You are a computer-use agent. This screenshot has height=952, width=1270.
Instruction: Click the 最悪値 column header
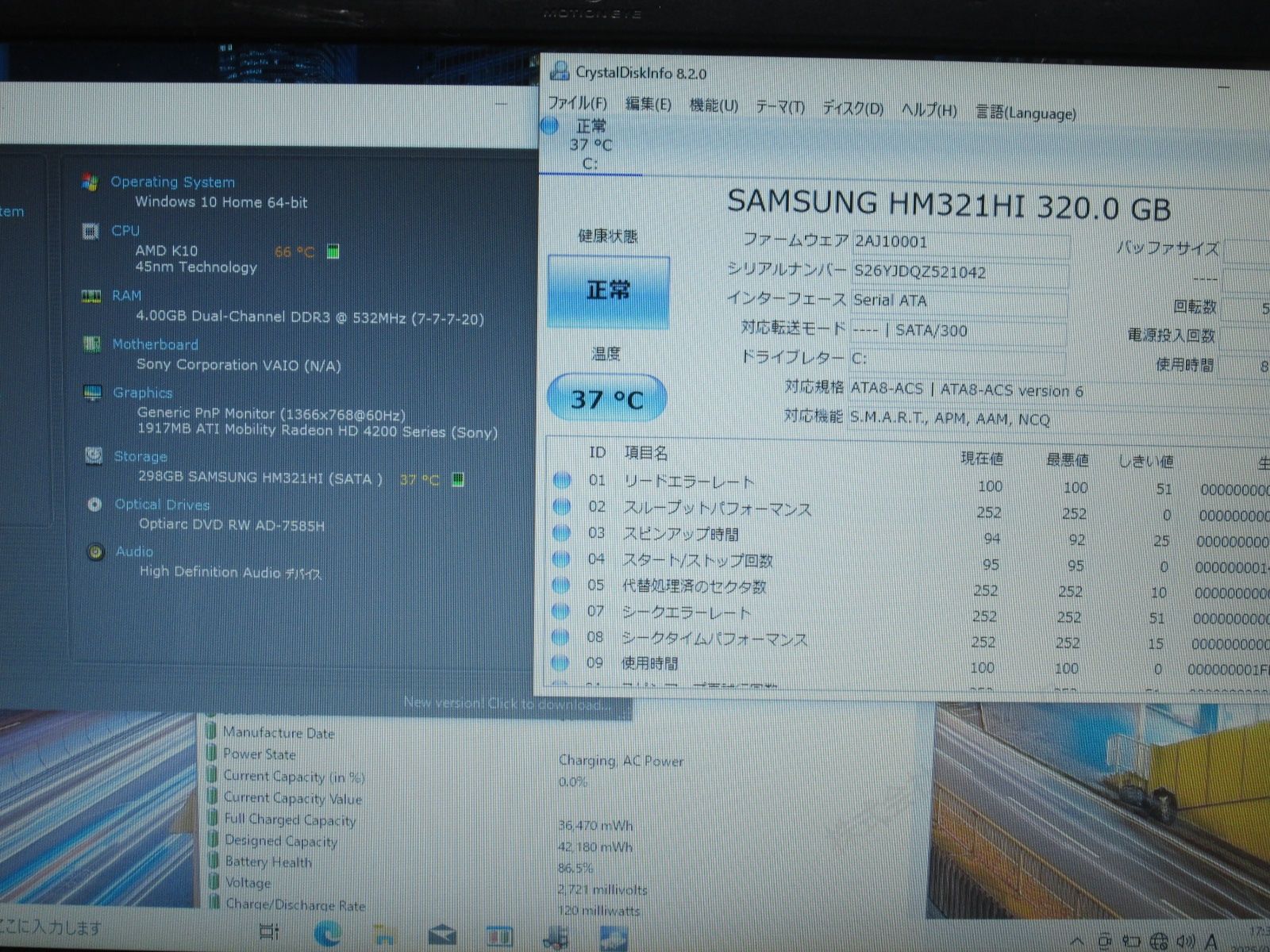click(1067, 459)
